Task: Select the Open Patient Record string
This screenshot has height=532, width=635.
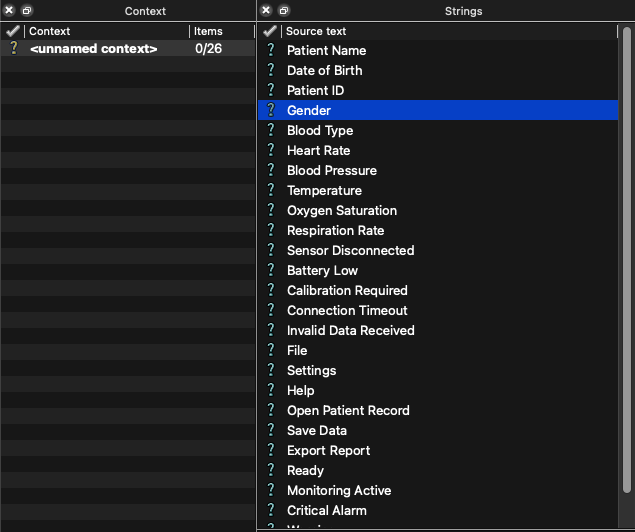Action: [348, 410]
